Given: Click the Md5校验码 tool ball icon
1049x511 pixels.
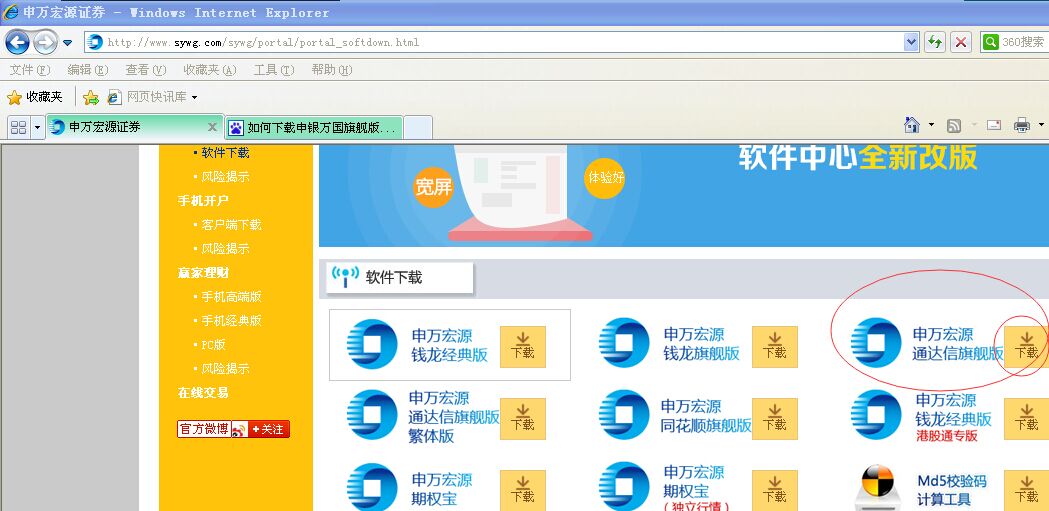Looking at the screenshot, I should tap(878, 487).
